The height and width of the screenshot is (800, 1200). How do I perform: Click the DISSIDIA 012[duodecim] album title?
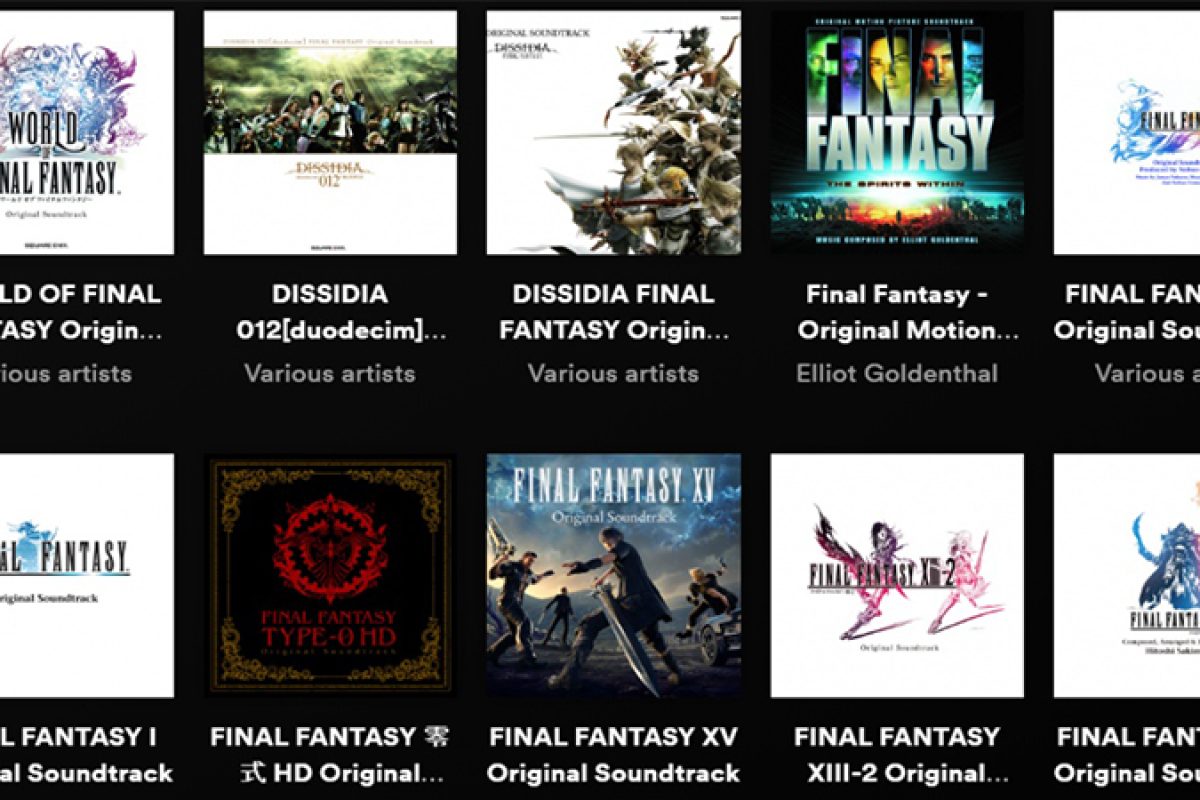coord(330,312)
